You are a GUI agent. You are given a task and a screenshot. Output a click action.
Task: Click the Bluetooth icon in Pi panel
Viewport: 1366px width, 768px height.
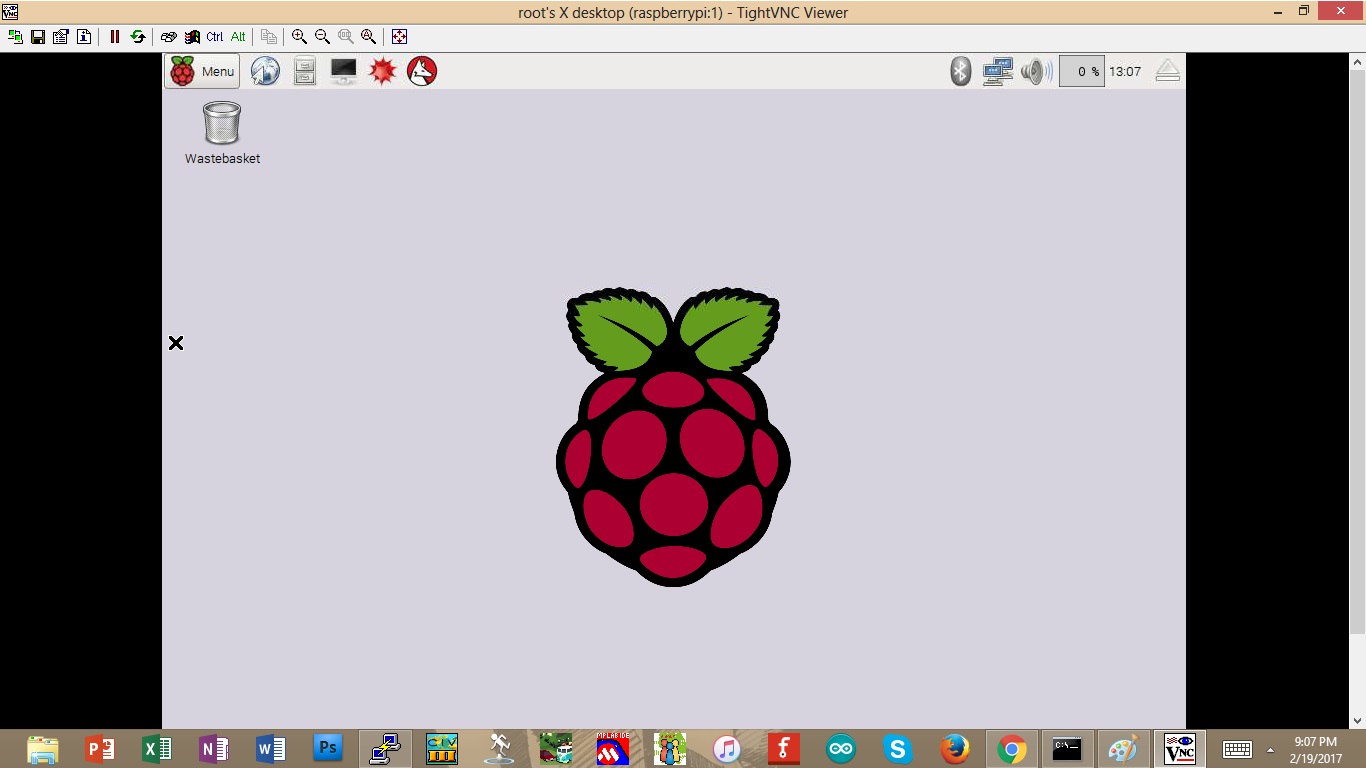pos(960,71)
